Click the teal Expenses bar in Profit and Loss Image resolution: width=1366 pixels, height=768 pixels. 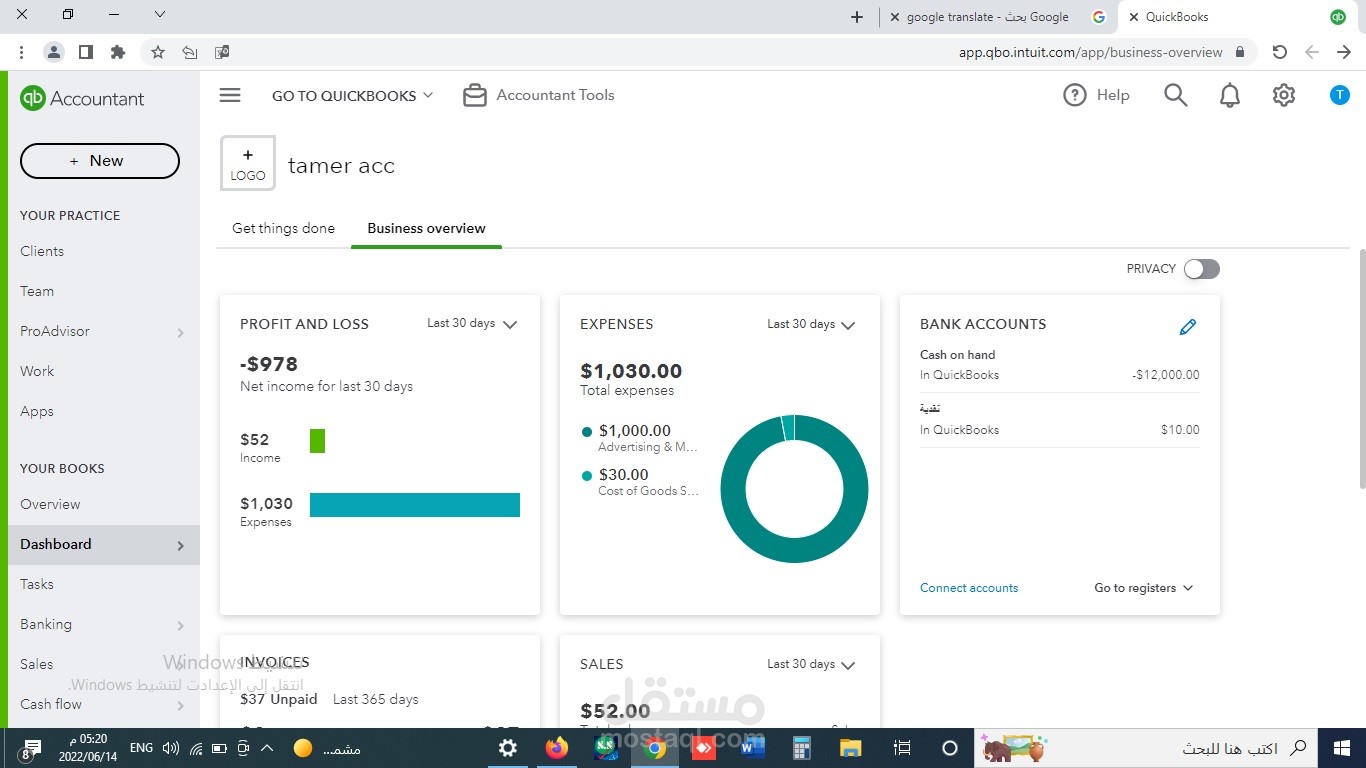(415, 505)
